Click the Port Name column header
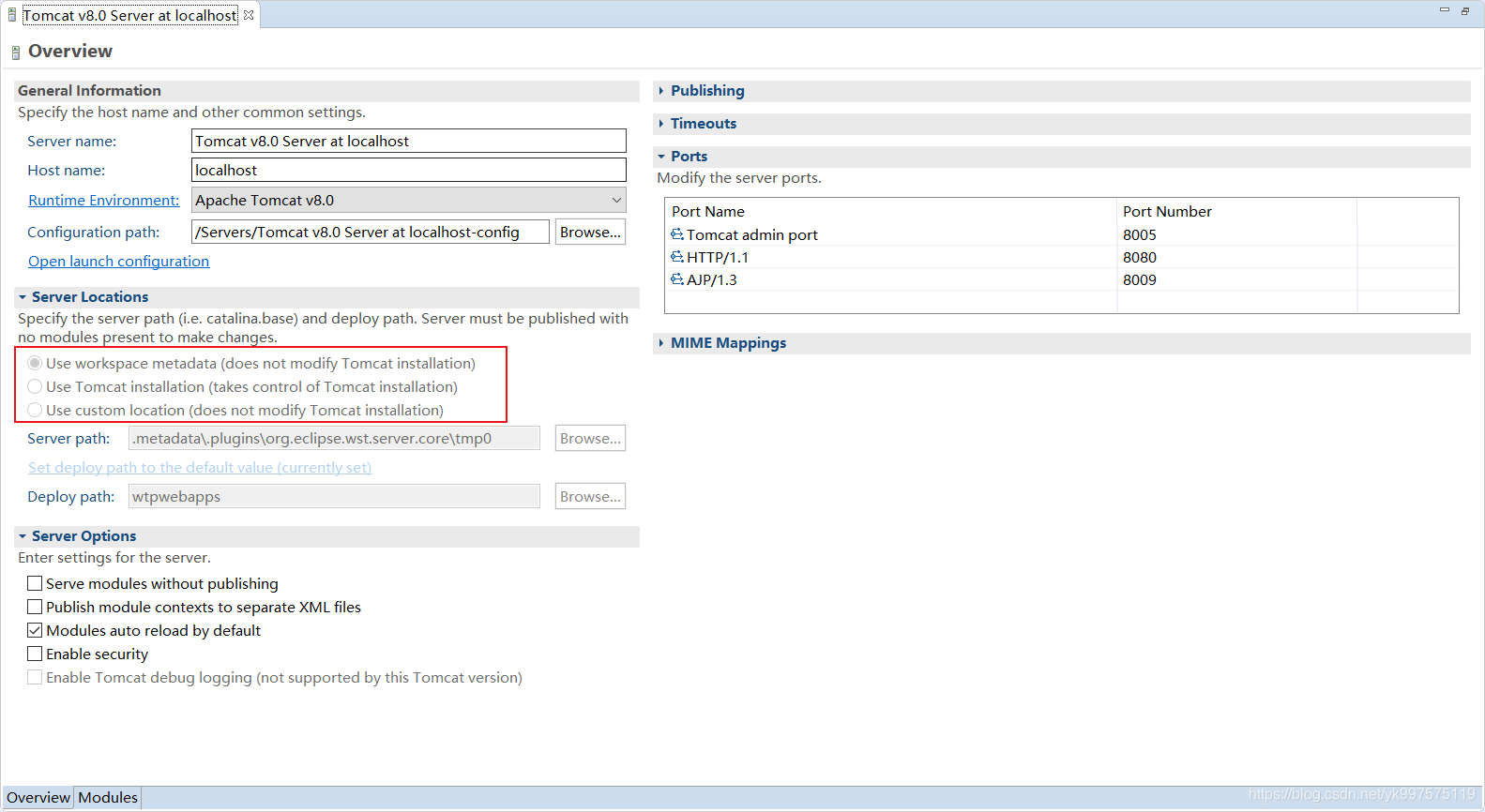The width and height of the screenshot is (1485, 812). (891, 211)
